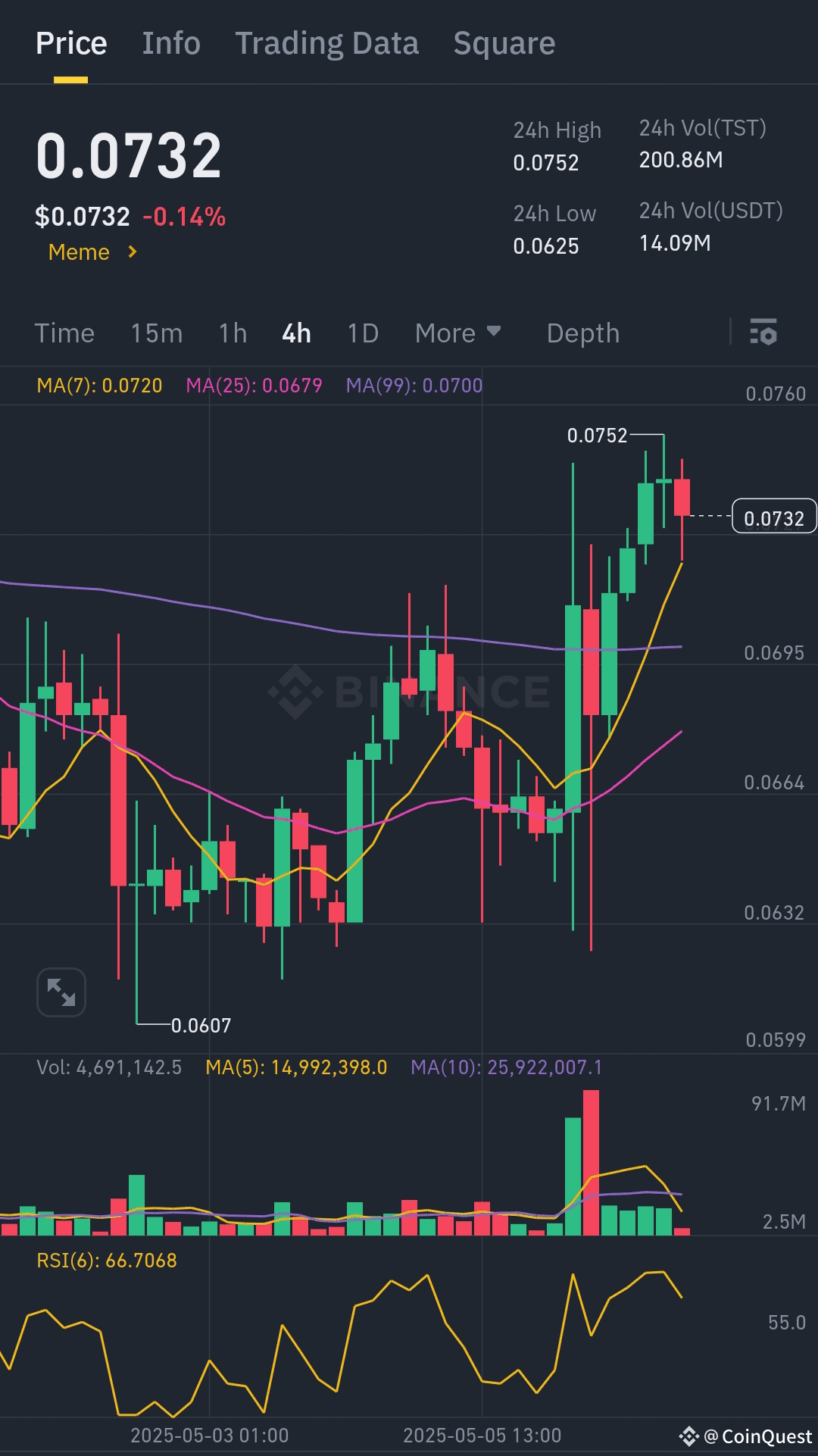Click the expand chart fullscreen icon
Viewport: 818px width, 1456px height.
[x=61, y=992]
